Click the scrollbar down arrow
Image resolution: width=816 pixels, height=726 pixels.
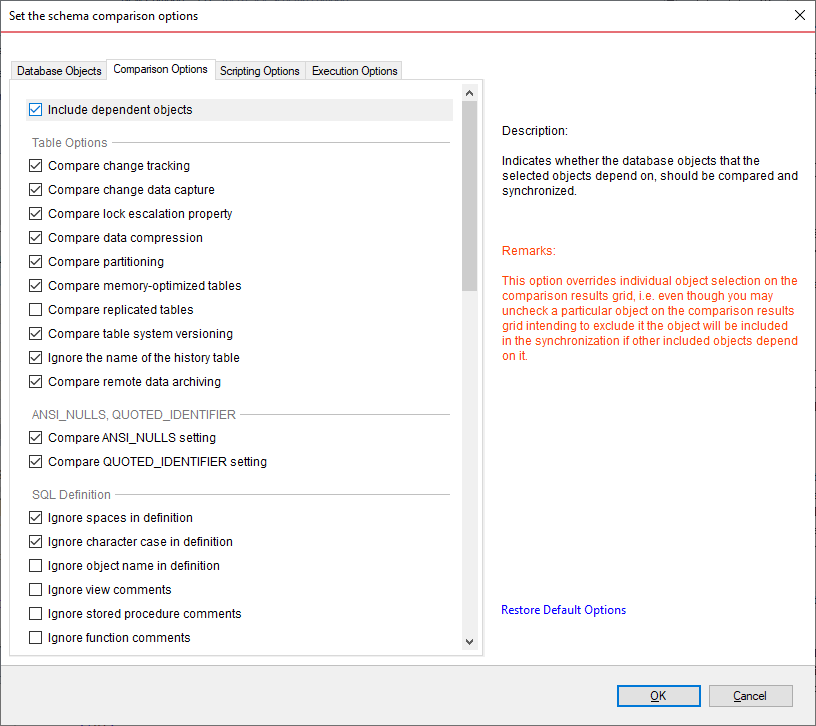tap(470, 641)
